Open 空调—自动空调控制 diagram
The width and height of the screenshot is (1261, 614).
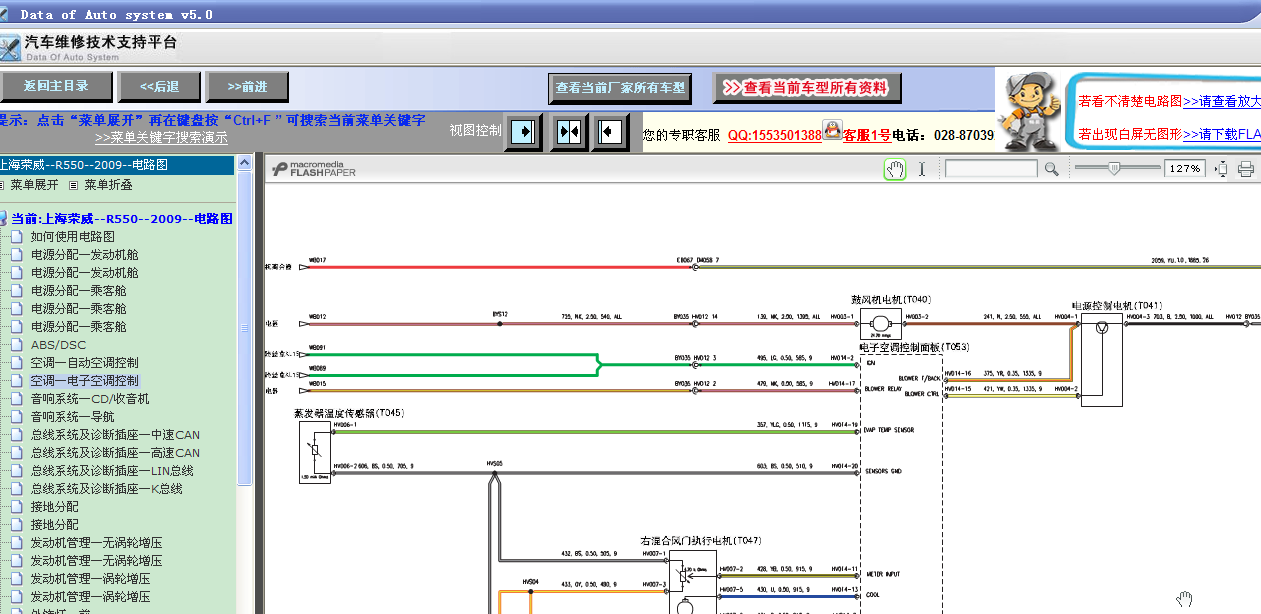click(x=84, y=363)
